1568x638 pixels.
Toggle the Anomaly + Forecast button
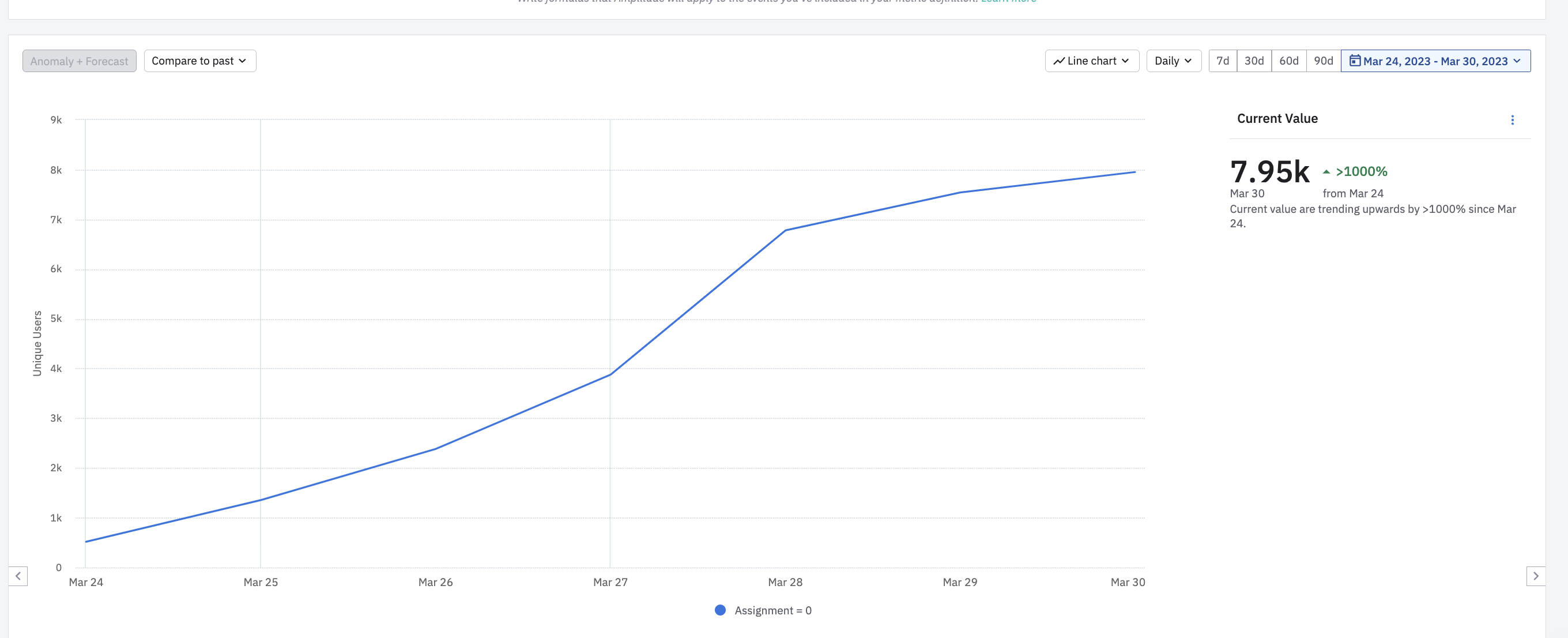click(x=79, y=61)
